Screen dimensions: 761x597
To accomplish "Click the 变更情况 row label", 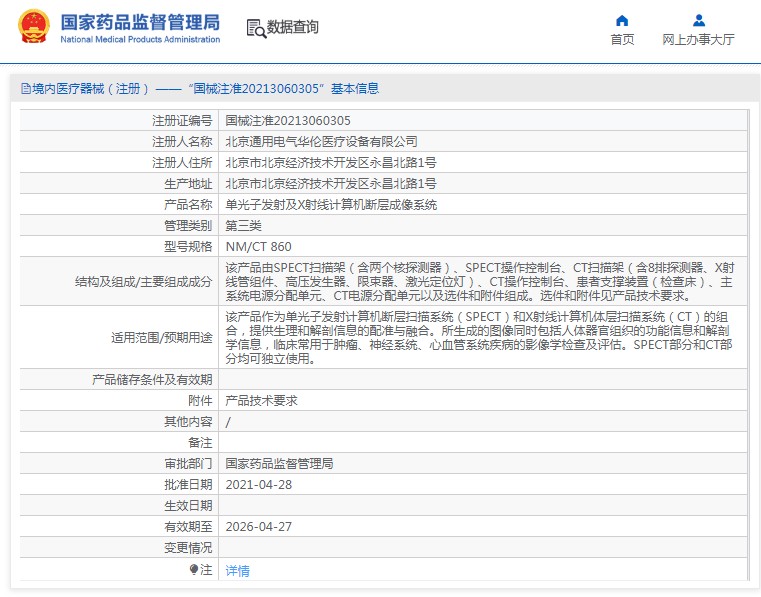I will click(188, 547).
